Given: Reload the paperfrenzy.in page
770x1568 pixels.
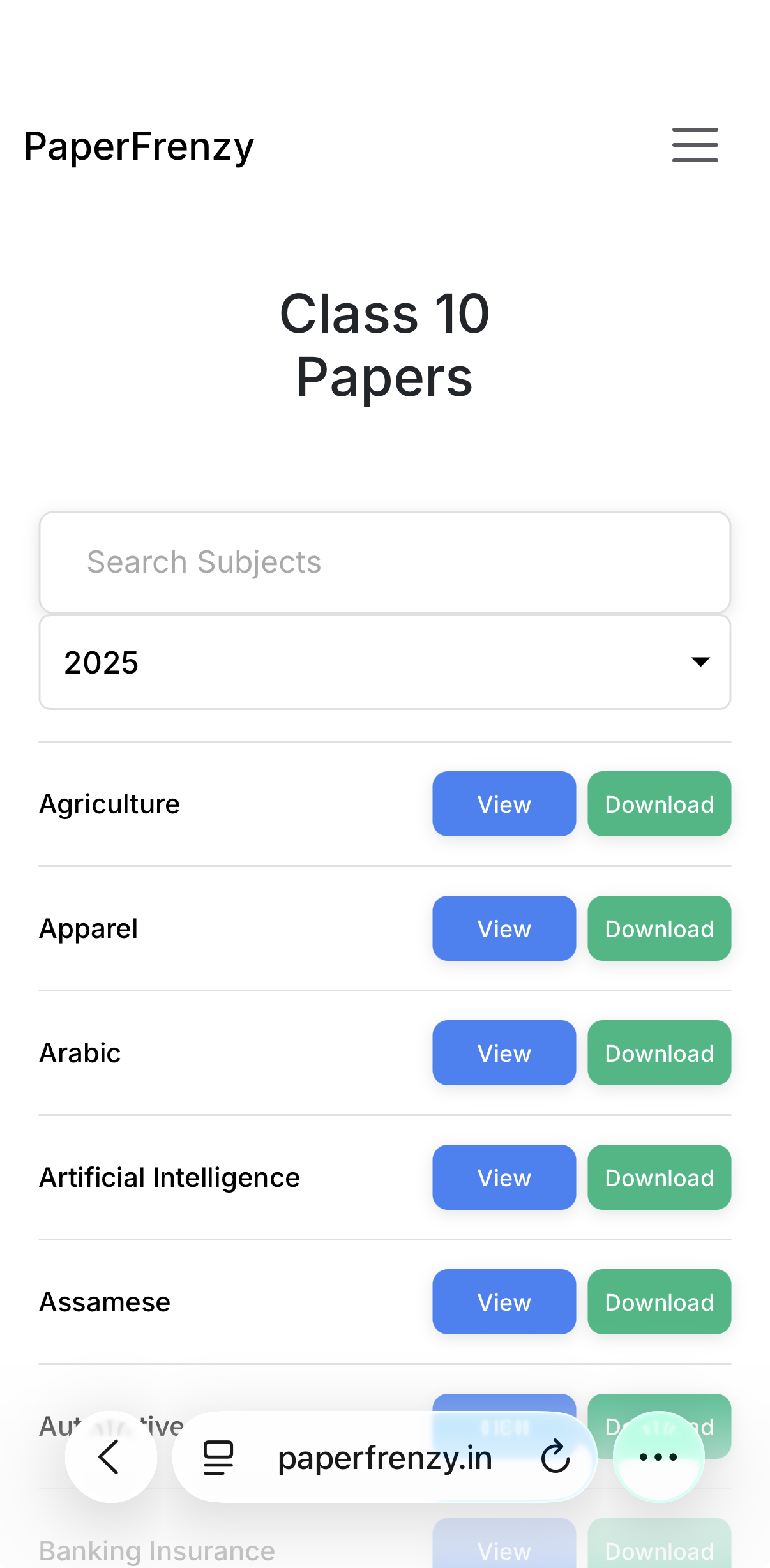Looking at the screenshot, I should [555, 1457].
